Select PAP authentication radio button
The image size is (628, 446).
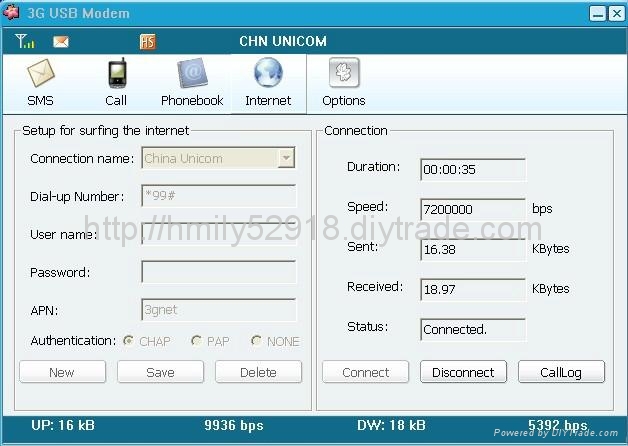[196, 341]
